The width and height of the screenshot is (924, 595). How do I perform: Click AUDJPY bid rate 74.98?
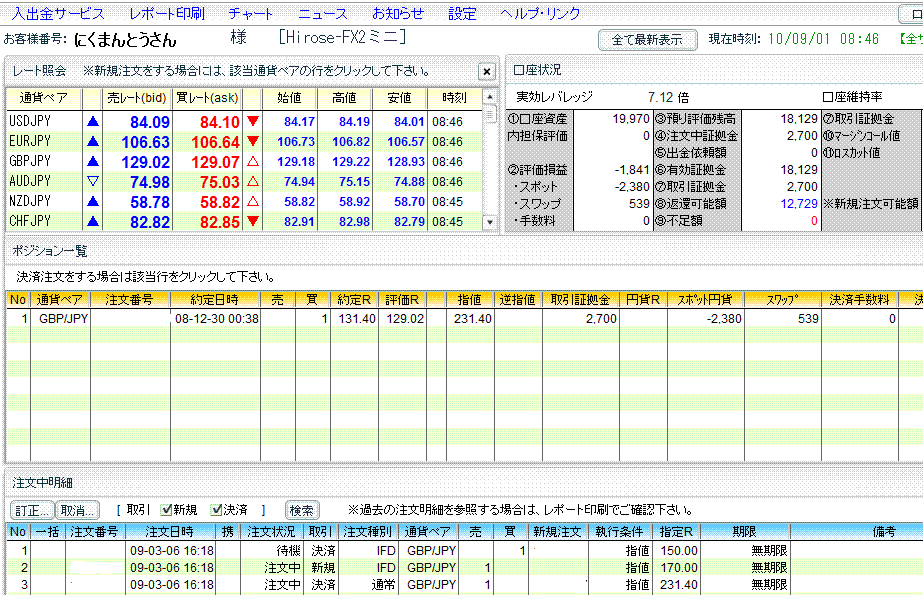click(x=150, y=182)
